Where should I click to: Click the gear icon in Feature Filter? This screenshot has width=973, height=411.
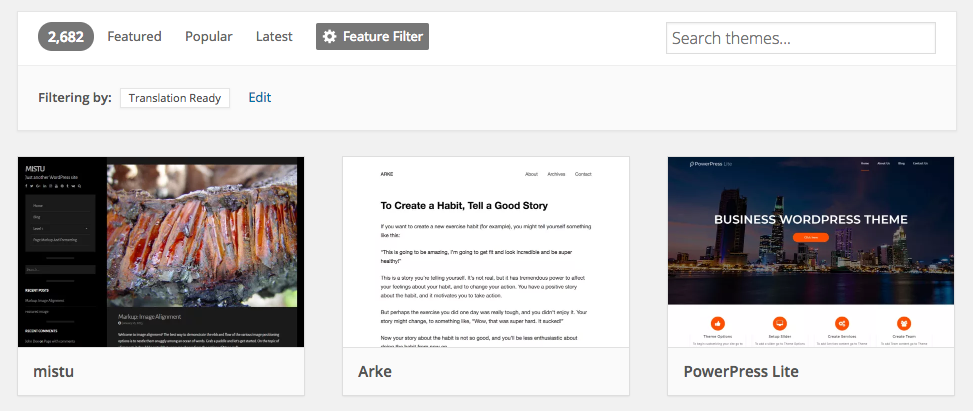pyautogui.click(x=330, y=37)
